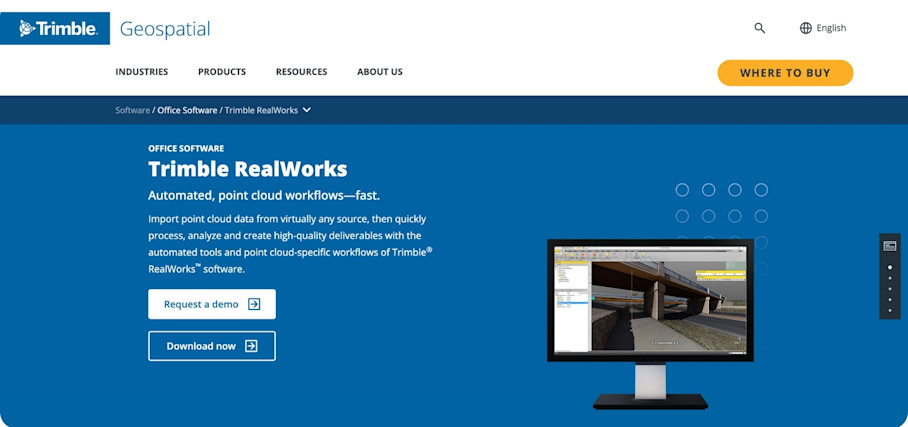This screenshot has width=908, height=427.
Task: Select the active first dot in side navigation
Action: coord(890,268)
